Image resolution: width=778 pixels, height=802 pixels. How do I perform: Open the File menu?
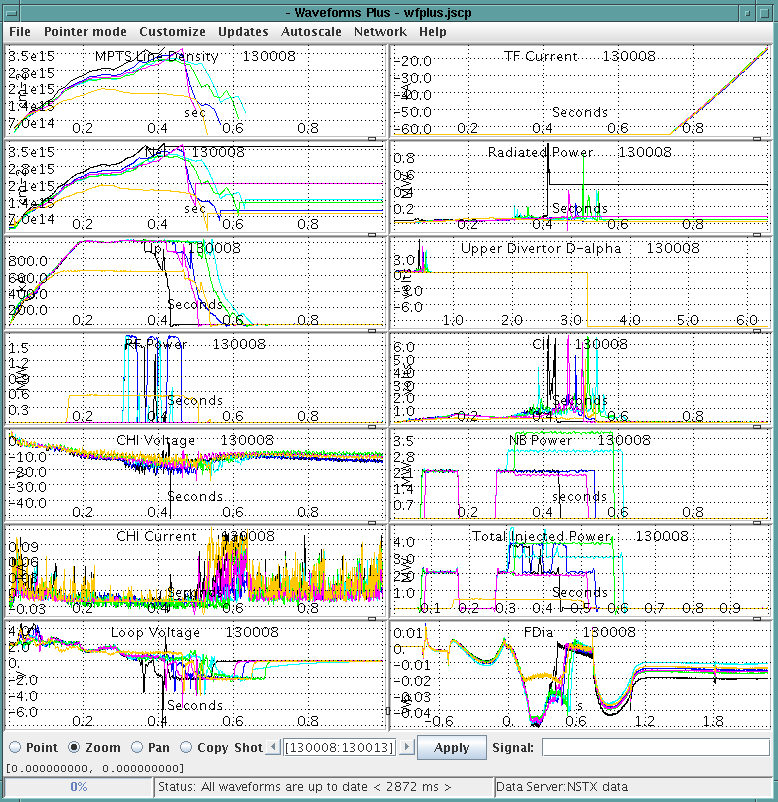click(x=20, y=32)
